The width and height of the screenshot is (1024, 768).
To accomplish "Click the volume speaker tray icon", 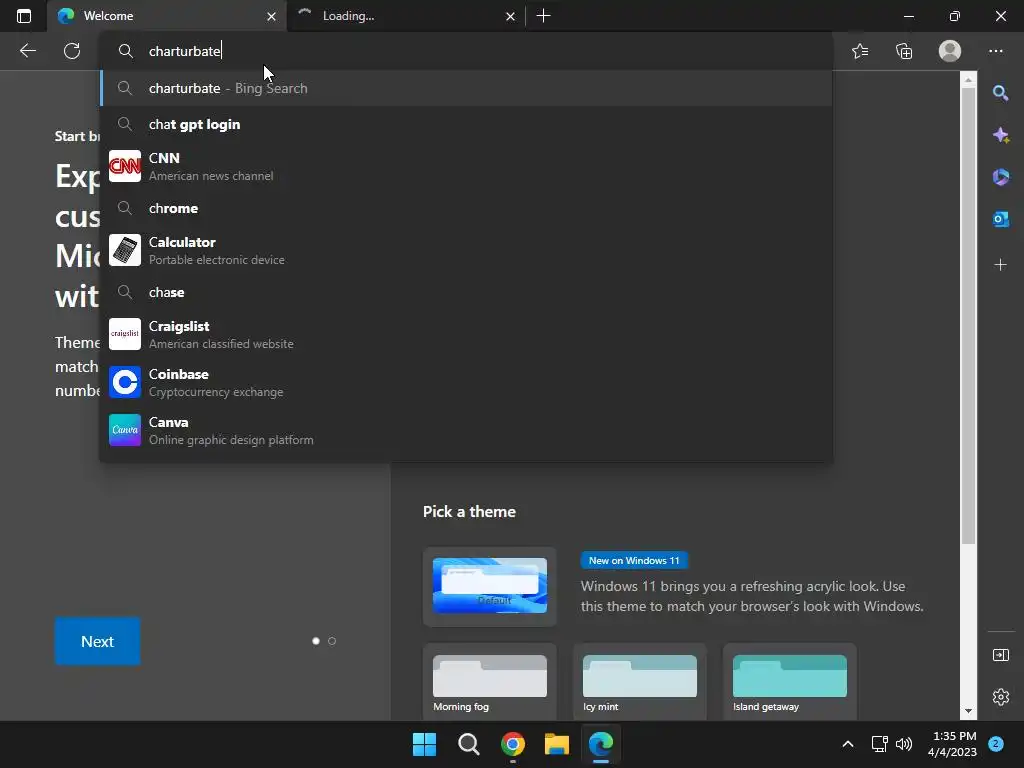I will (x=904, y=744).
